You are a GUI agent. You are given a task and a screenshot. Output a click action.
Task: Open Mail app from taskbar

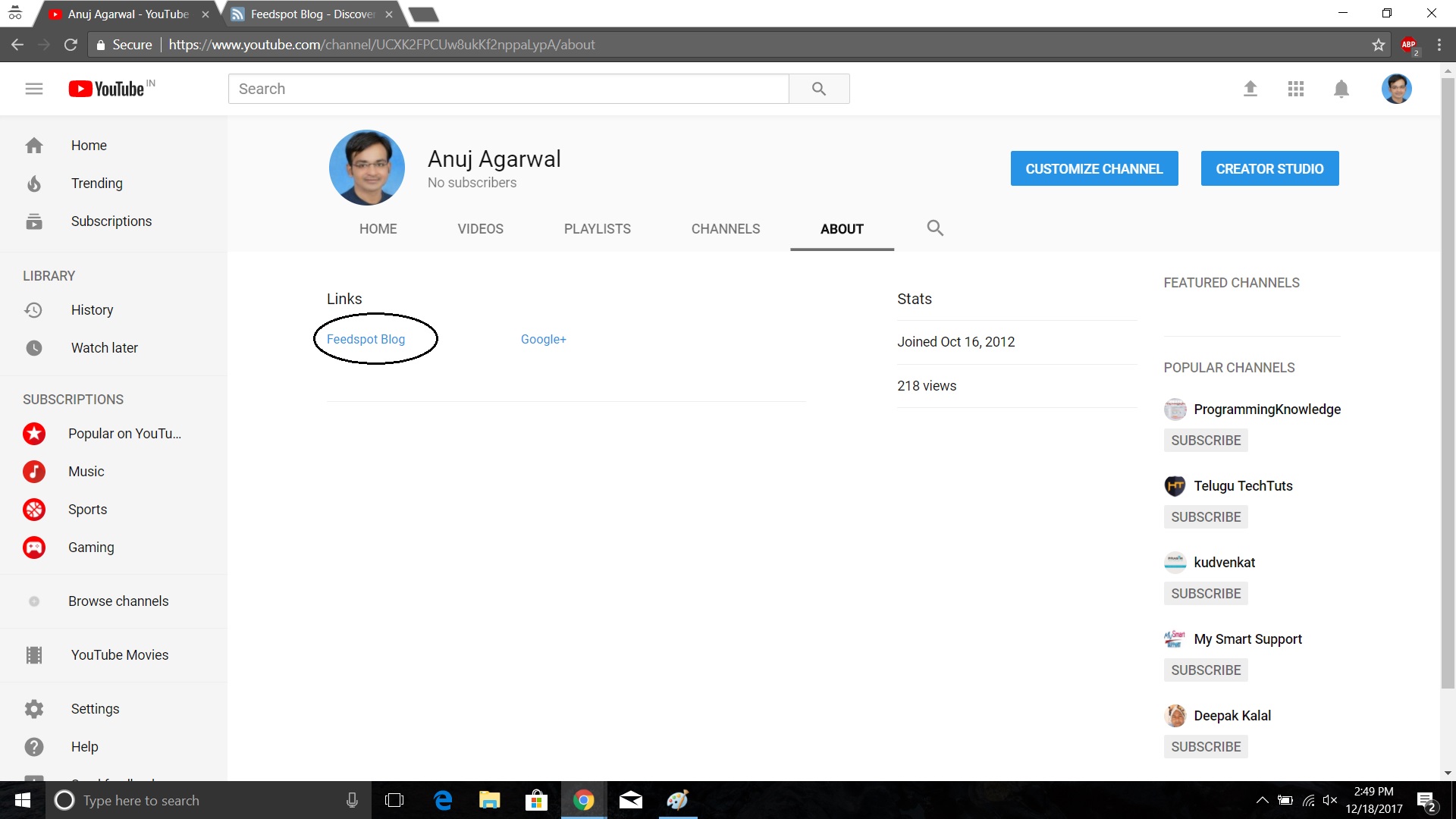(631, 800)
